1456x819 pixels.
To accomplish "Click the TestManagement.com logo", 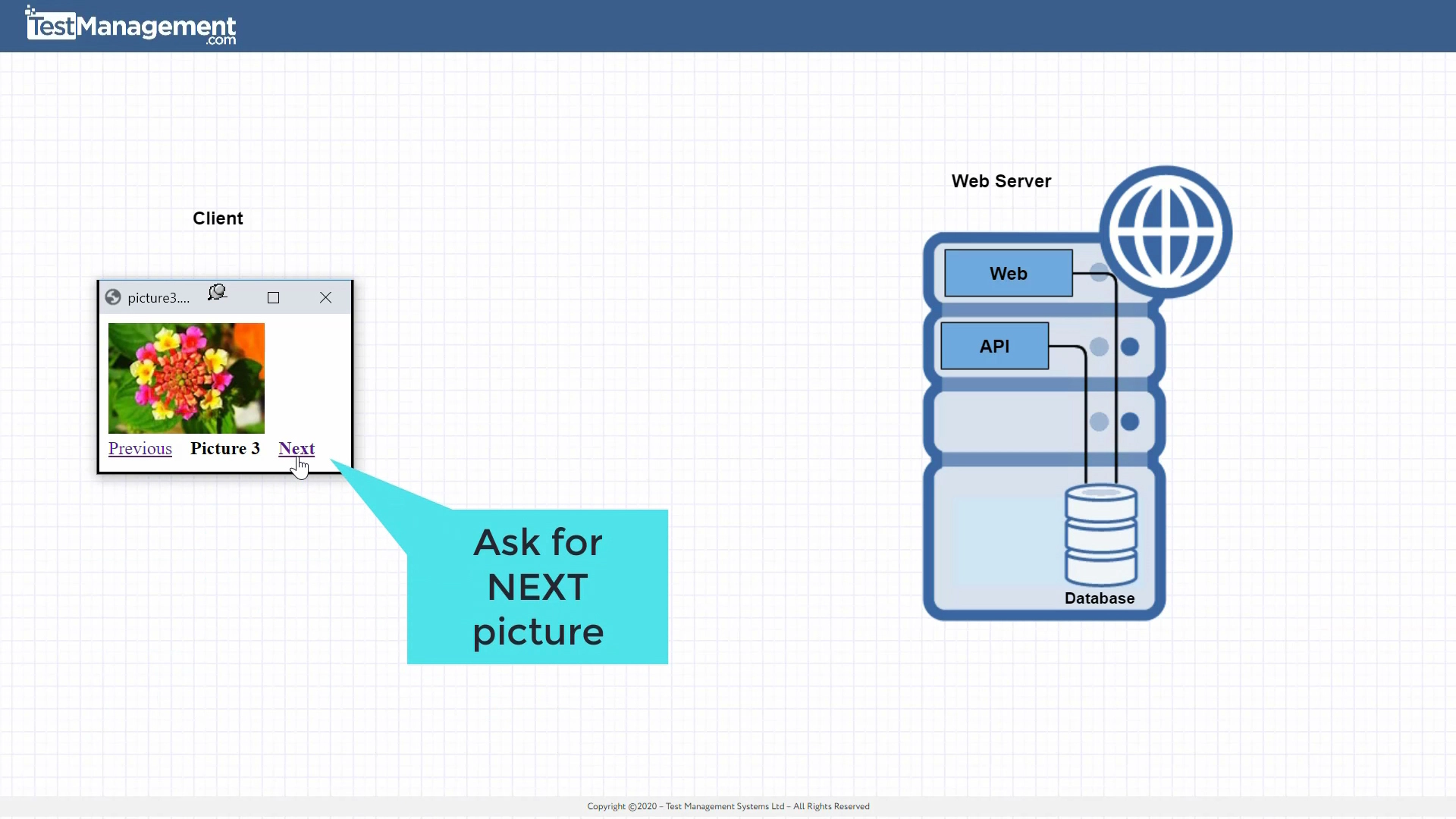I will (x=129, y=25).
